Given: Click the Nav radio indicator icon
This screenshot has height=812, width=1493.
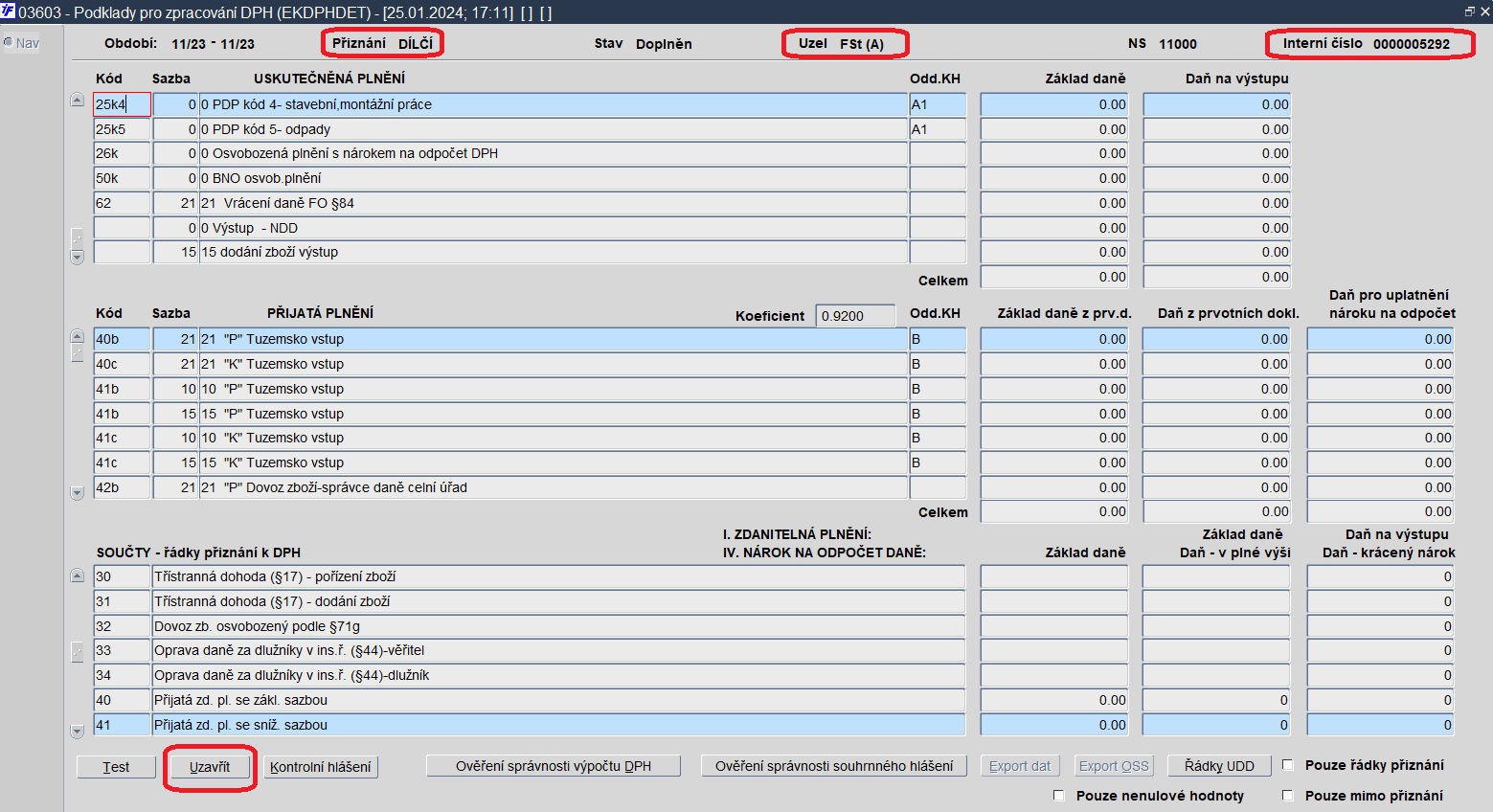Looking at the screenshot, I should point(8,42).
